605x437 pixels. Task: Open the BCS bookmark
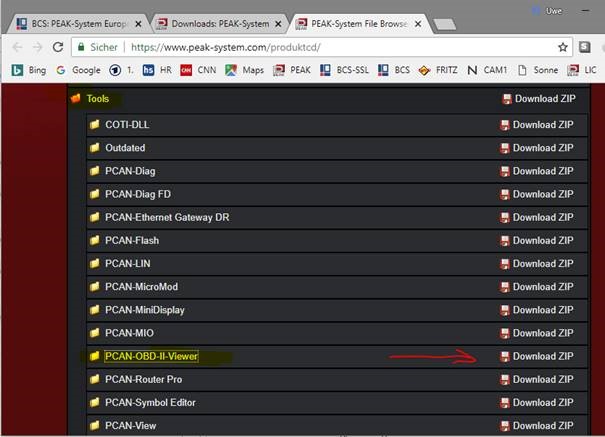pyautogui.click(x=394, y=70)
